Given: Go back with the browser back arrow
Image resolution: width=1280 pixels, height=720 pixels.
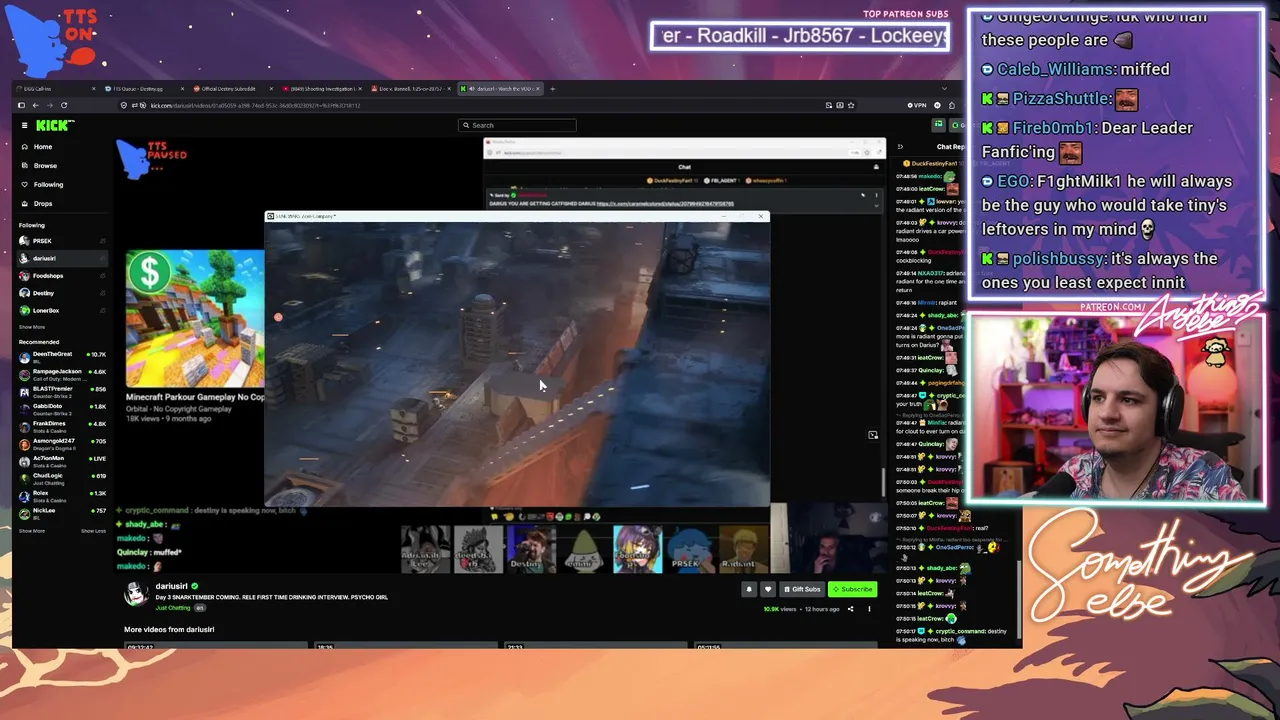Looking at the screenshot, I should 35,105.
